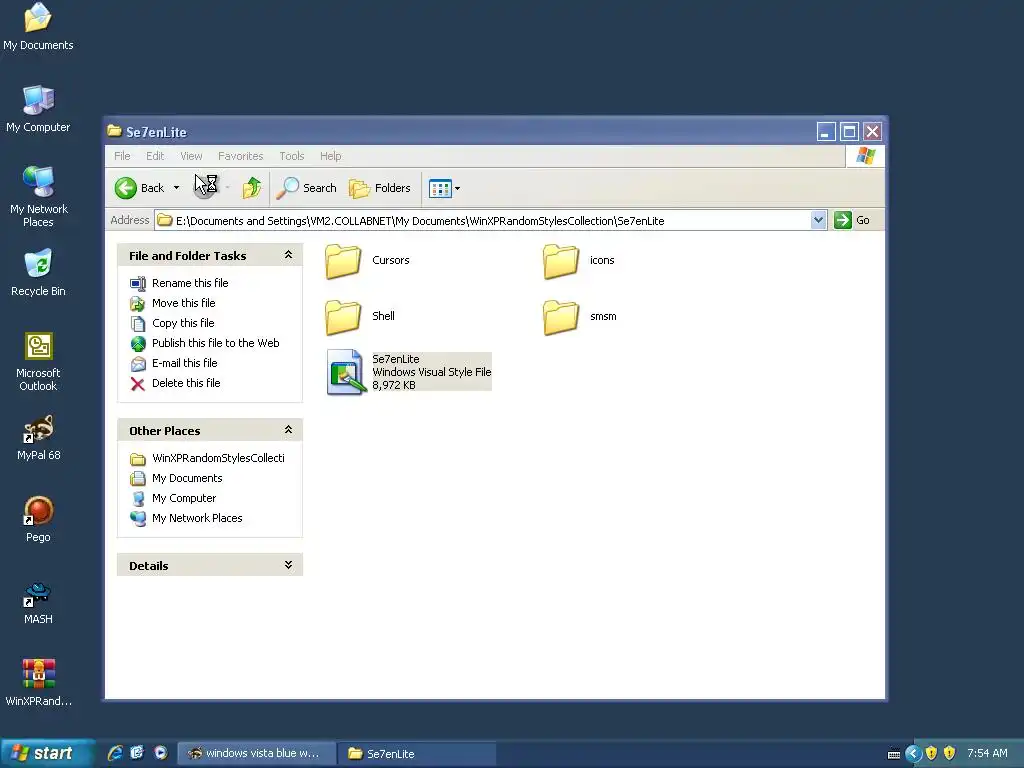Viewport: 1024px width, 768px height.
Task: Click the Se7enLite taskbar button
Action: (x=417, y=754)
